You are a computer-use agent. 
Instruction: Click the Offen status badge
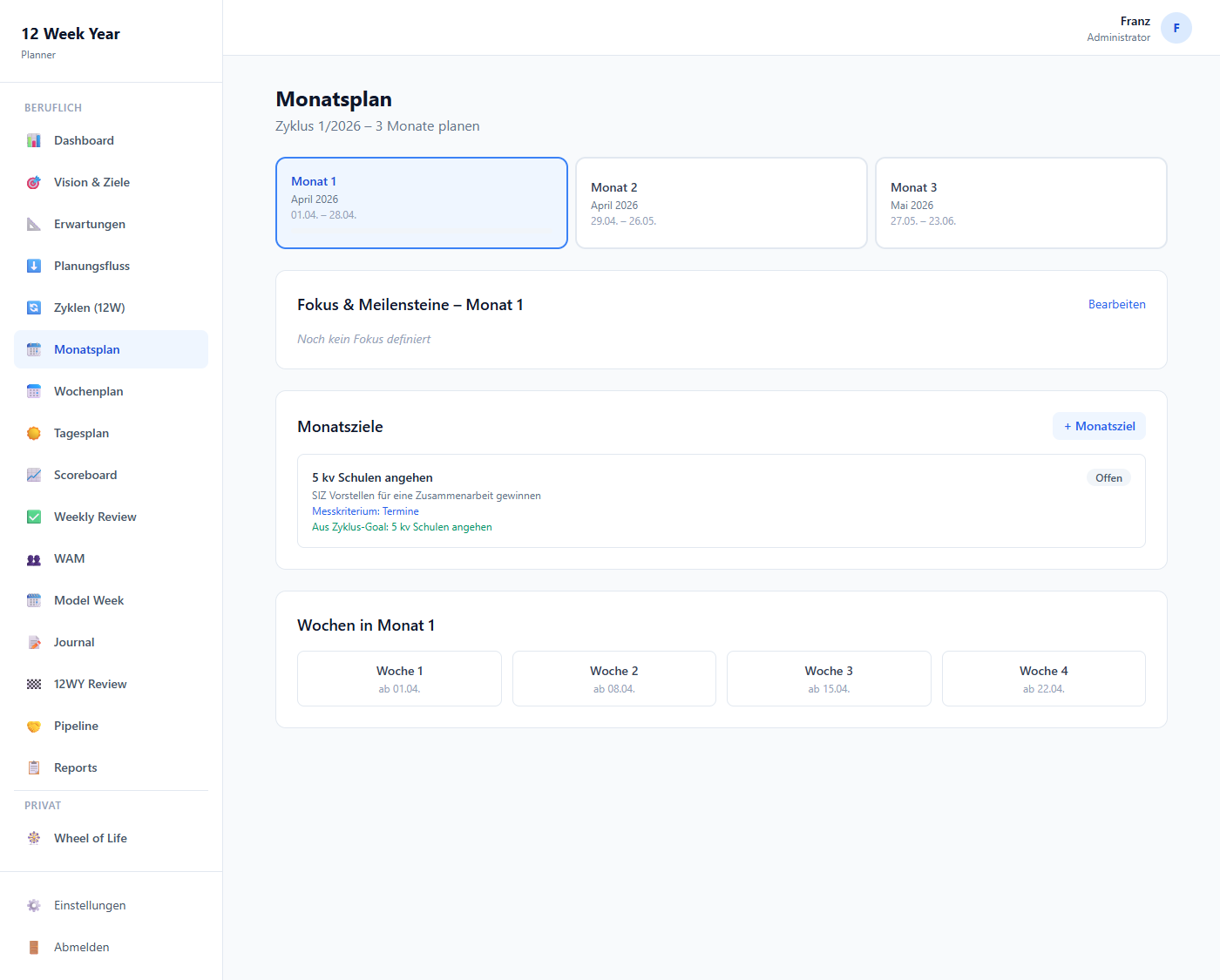1108,477
